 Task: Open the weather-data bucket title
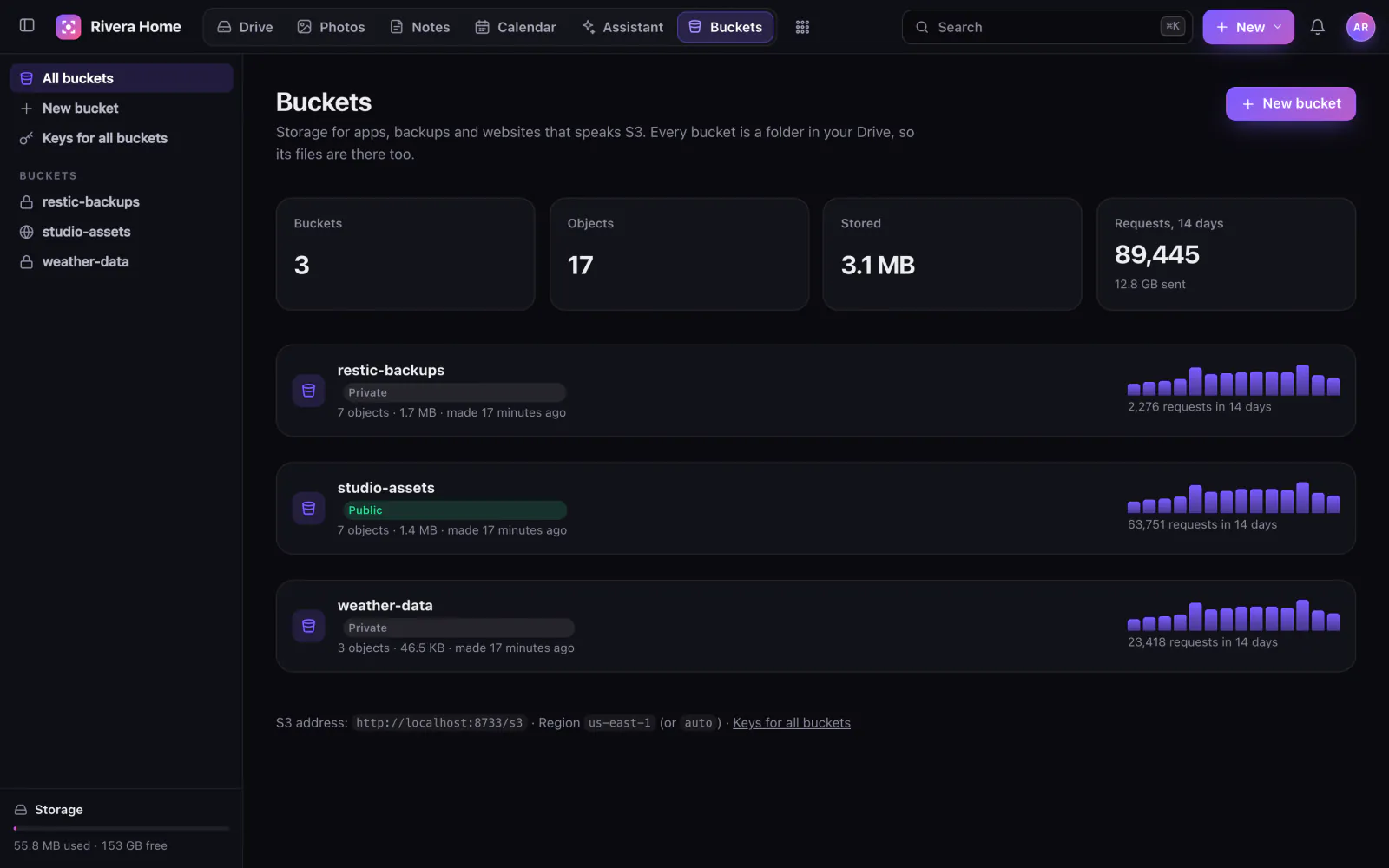pos(385,605)
